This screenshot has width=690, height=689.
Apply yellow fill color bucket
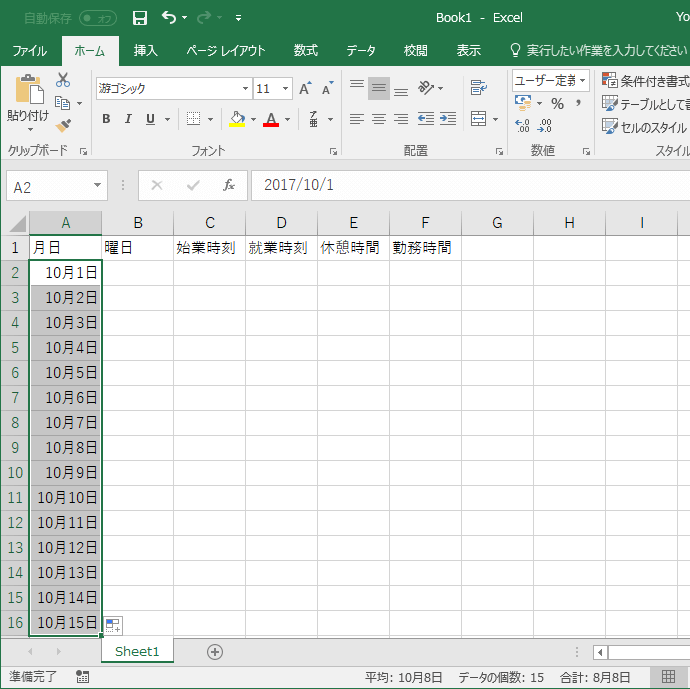[x=237, y=119]
